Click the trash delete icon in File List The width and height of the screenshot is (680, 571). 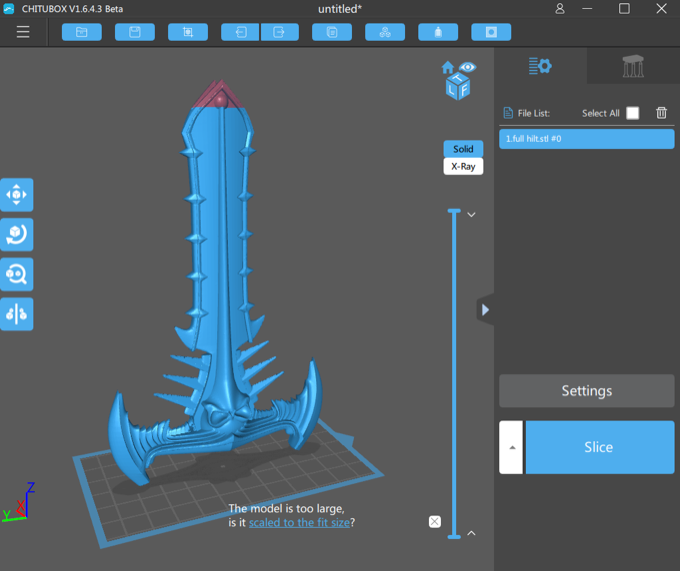pos(661,113)
